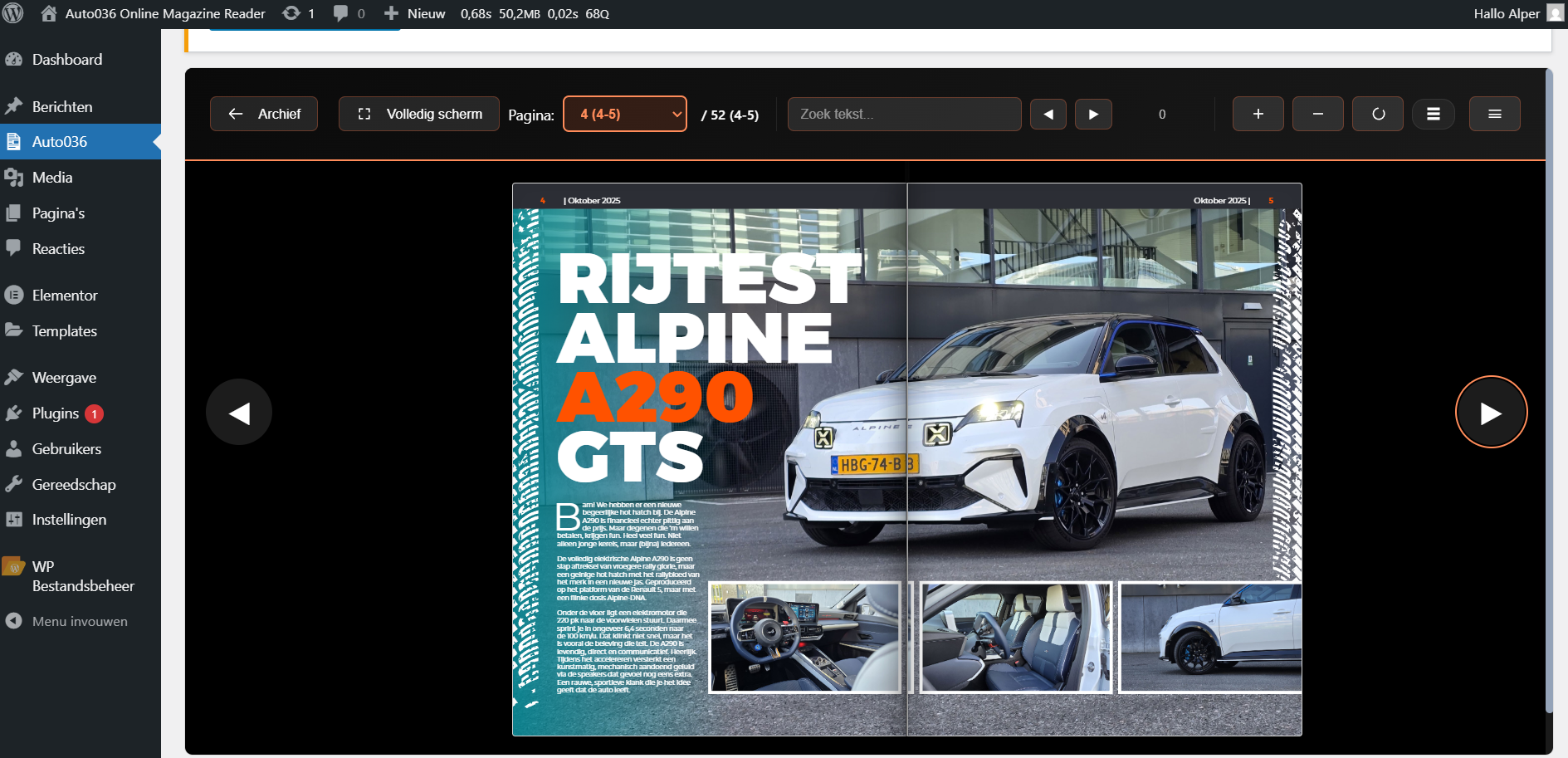
Task: Click the dashboard interior photo thumbnail
Action: (804, 637)
